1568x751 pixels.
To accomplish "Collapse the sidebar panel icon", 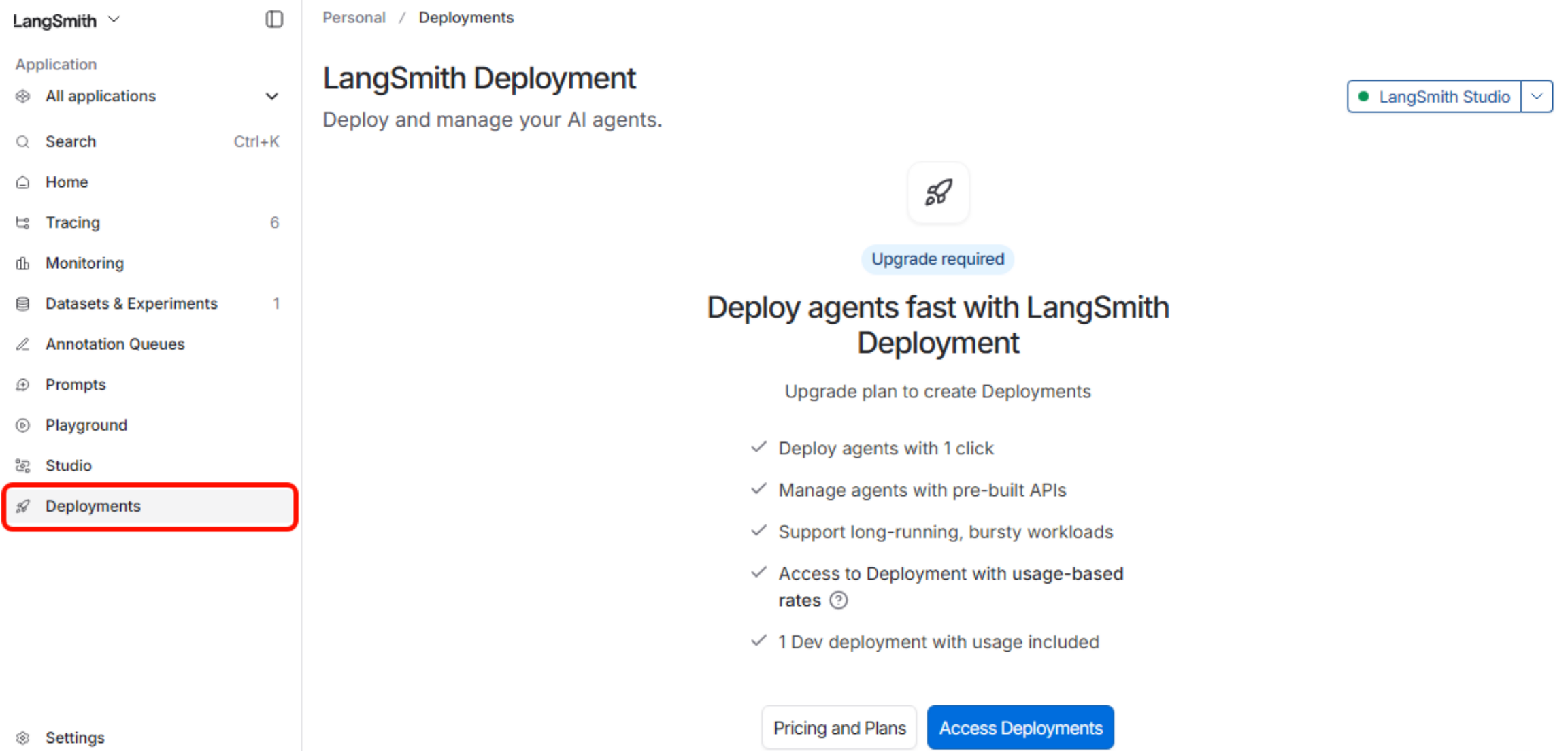I will pos(274,19).
